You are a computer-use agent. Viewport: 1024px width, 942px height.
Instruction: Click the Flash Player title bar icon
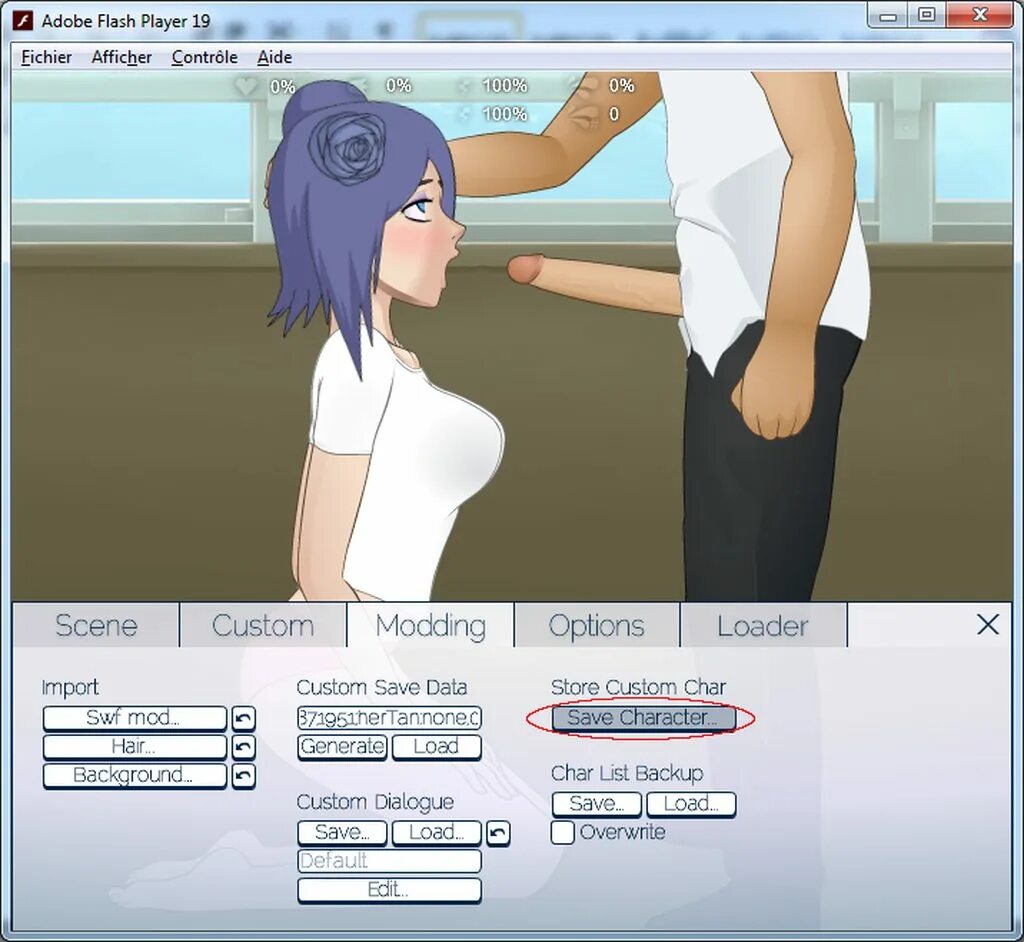point(24,21)
